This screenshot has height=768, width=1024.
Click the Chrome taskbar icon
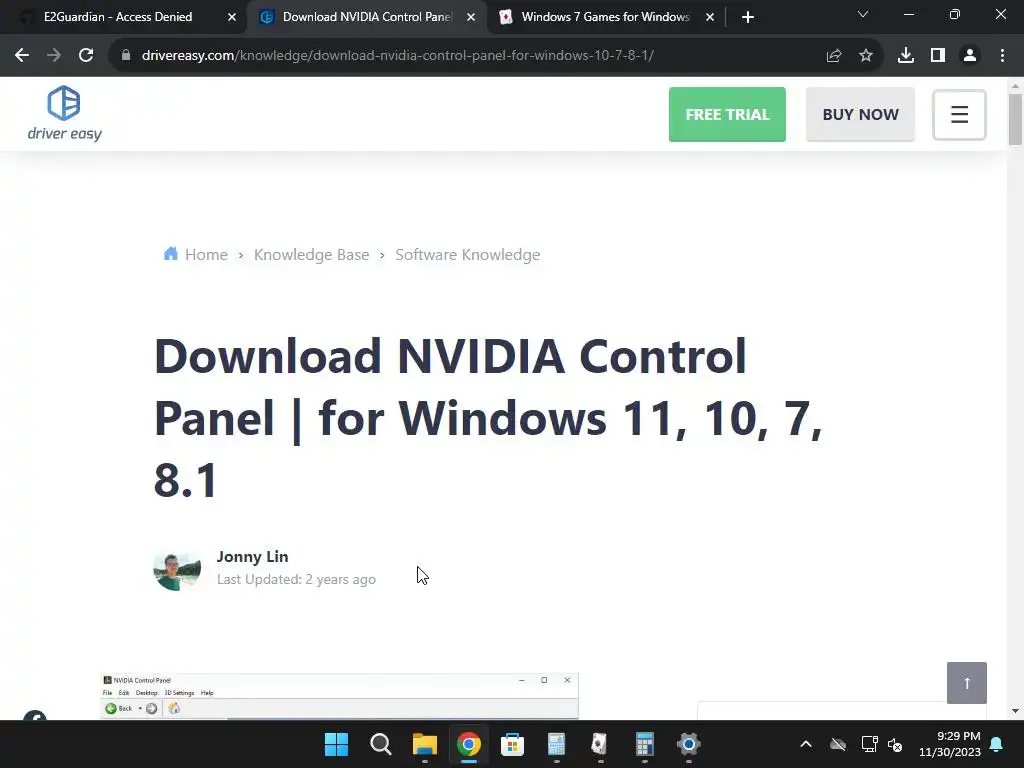[x=469, y=744]
